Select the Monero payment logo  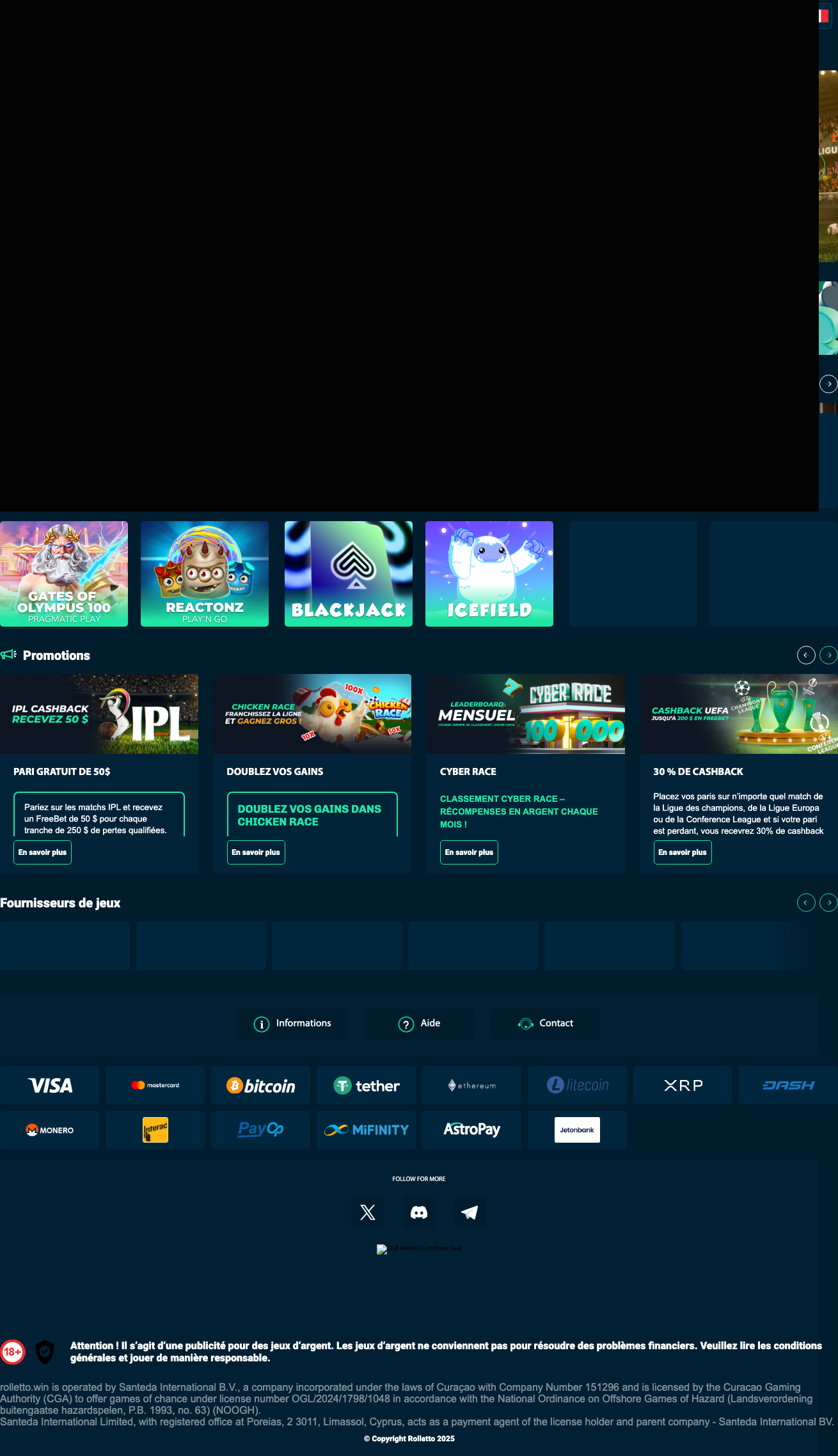49,1130
